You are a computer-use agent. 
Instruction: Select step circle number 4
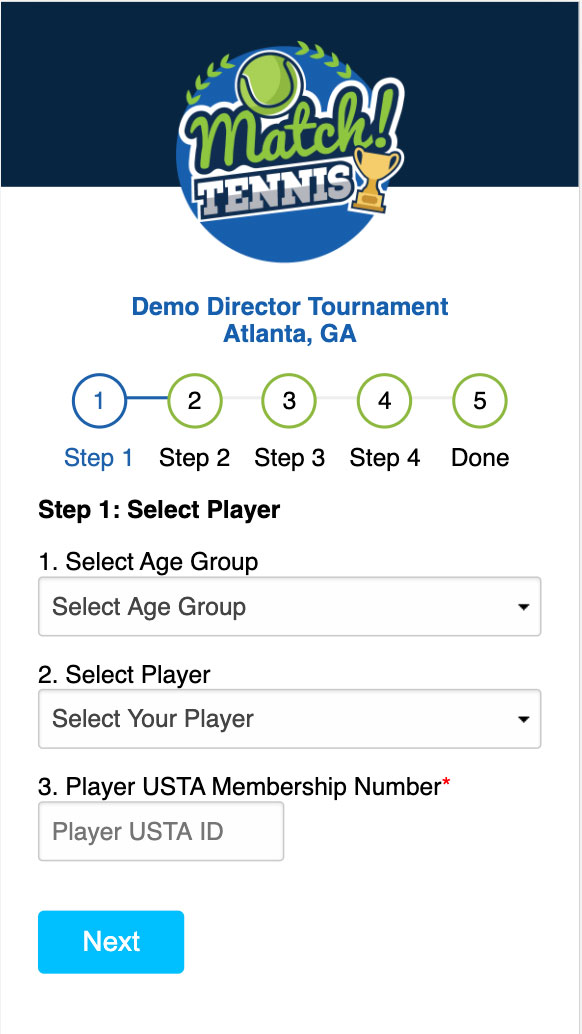tap(384, 400)
